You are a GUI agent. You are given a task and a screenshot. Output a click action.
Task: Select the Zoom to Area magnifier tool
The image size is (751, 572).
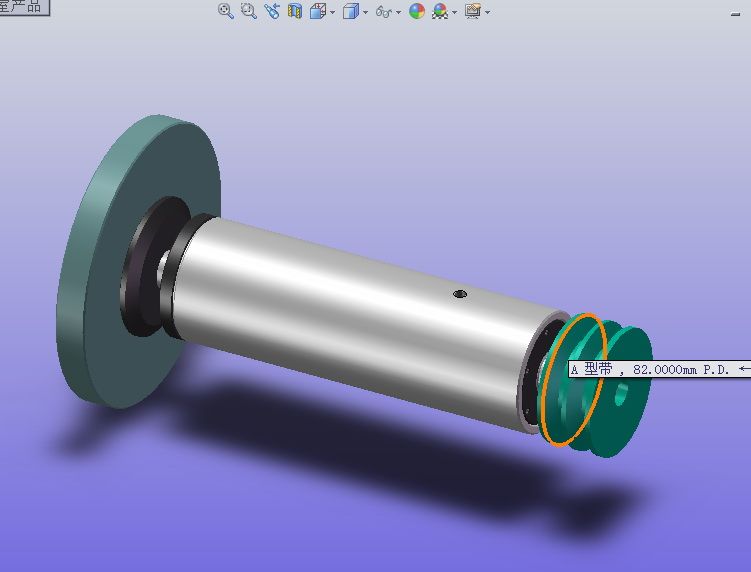(248, 11)
